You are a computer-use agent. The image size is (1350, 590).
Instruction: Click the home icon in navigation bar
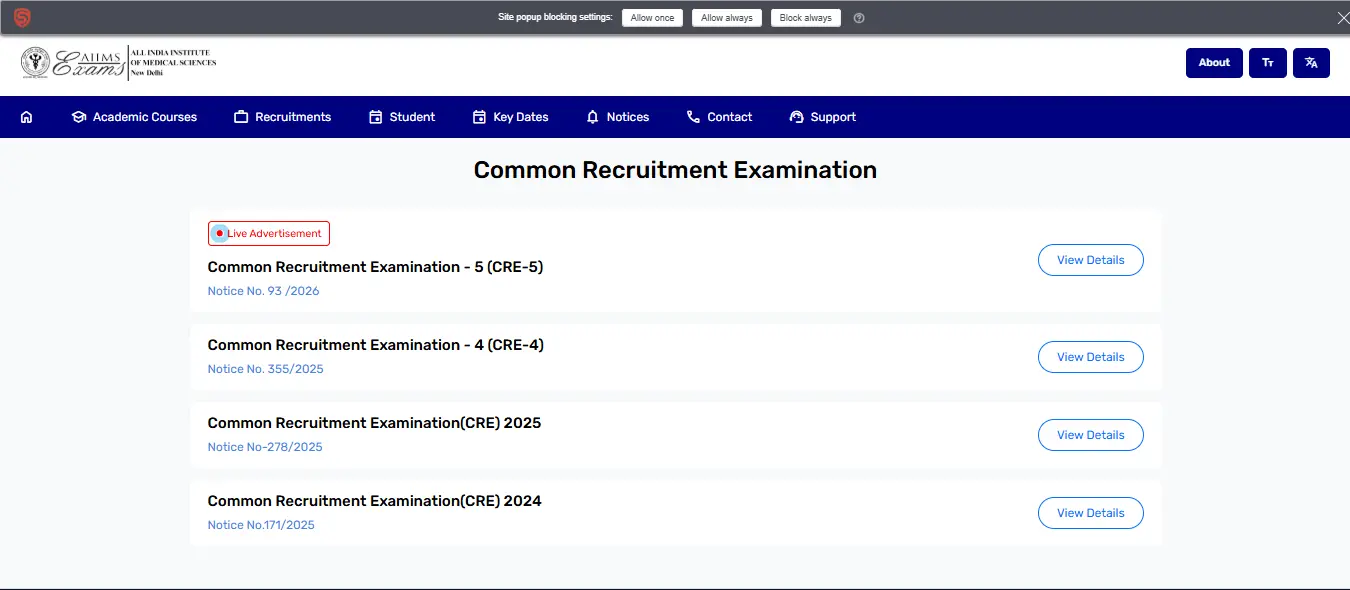(x=26, y=117)
